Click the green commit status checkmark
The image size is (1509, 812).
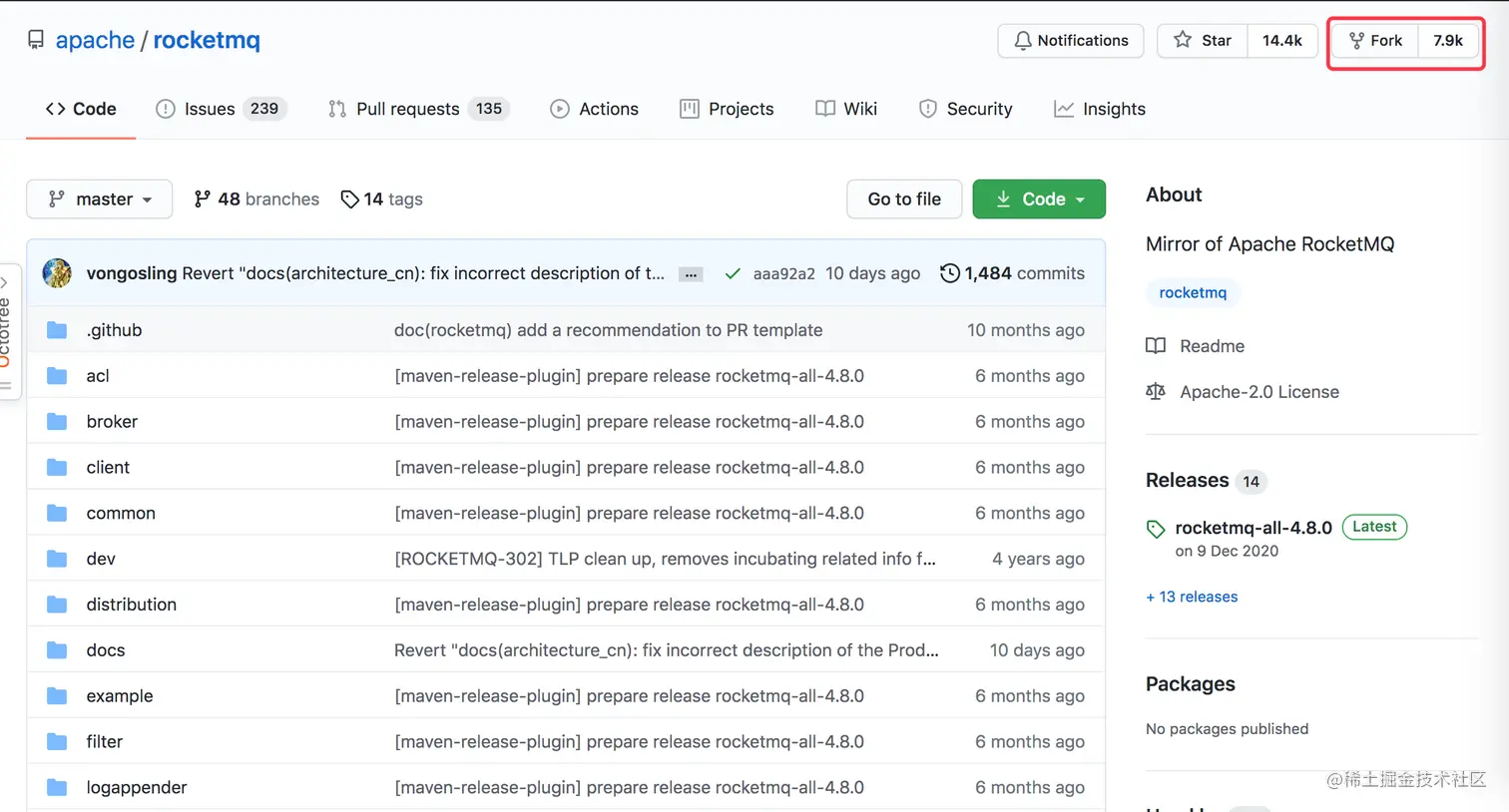[733, 273]
